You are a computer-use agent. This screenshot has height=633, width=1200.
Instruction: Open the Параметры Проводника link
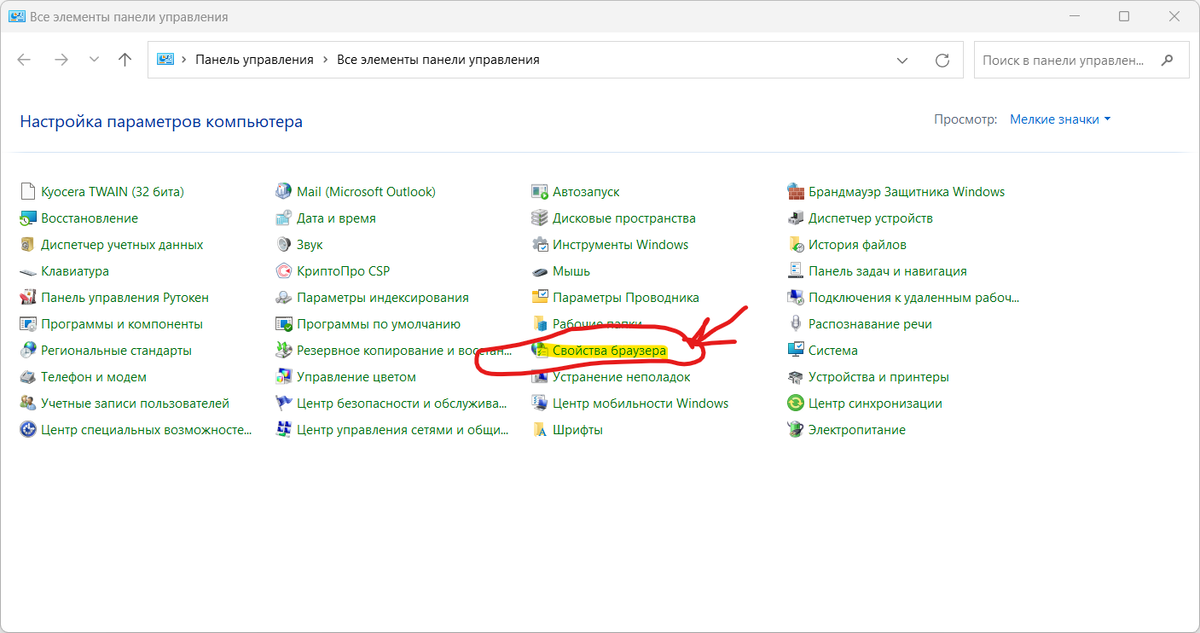626,298
